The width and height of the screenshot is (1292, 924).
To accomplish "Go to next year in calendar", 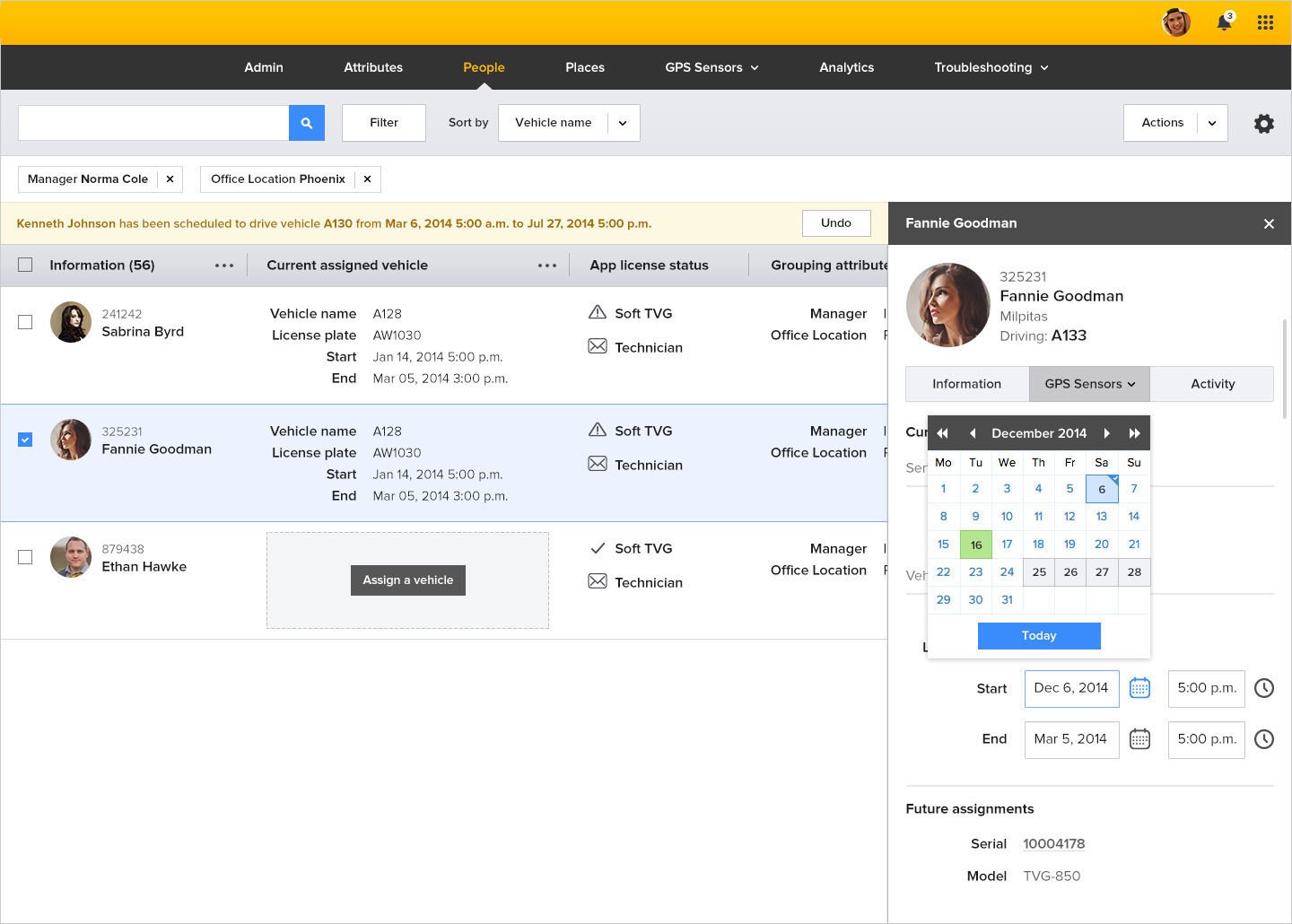I will pyautogui.click(x=1134, y=433).
